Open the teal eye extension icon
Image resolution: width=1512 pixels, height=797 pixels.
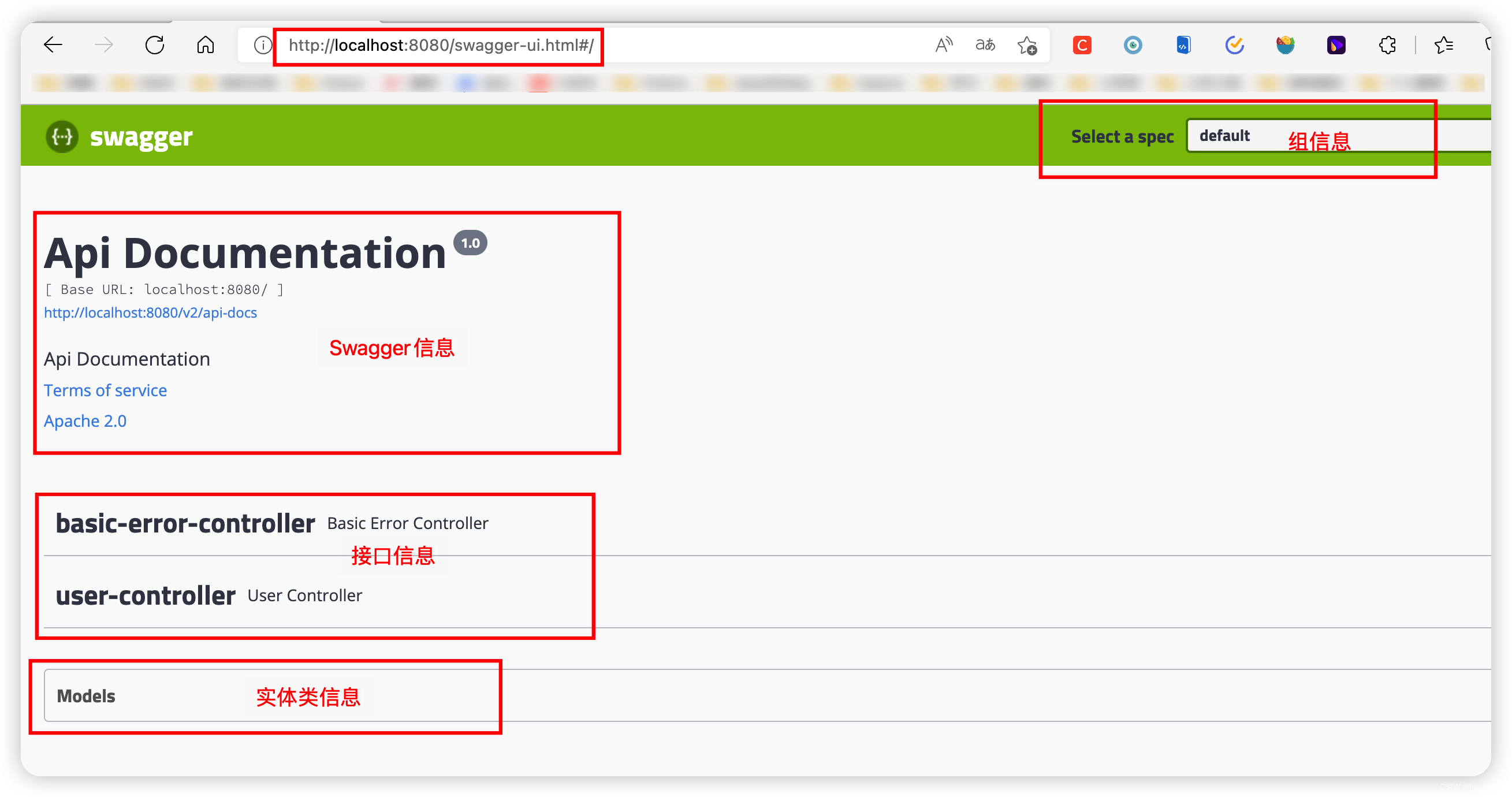pos(1133,45)
